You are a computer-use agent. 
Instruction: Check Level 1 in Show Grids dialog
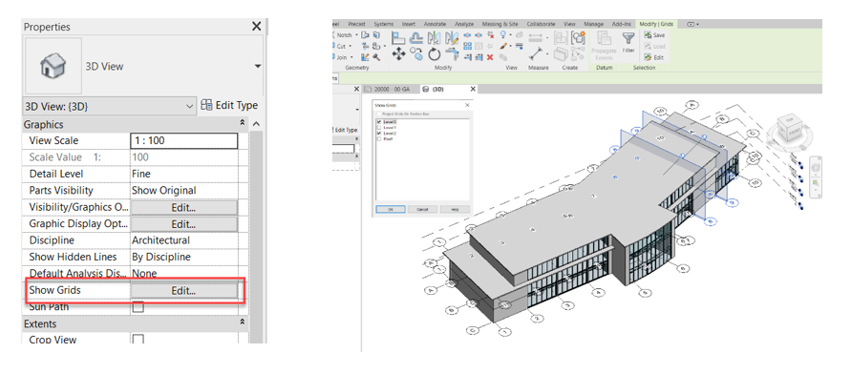(x=379, y=127)
